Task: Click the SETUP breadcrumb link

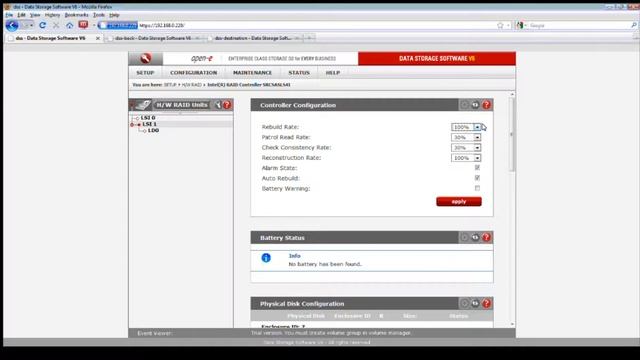Action: pyautogui.click(x=170, y=85)
